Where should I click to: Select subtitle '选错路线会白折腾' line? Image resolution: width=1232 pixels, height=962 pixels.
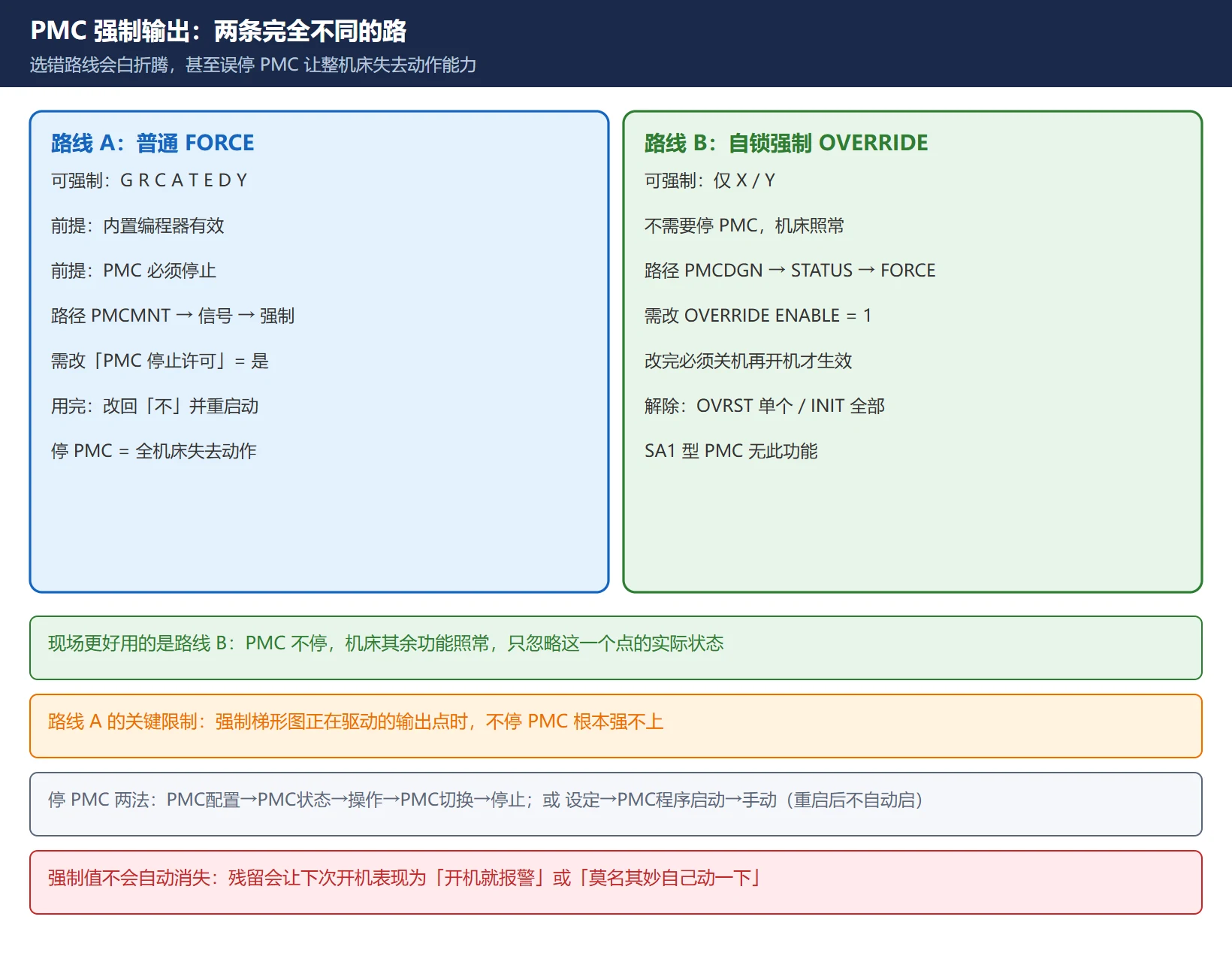[252, 65]
